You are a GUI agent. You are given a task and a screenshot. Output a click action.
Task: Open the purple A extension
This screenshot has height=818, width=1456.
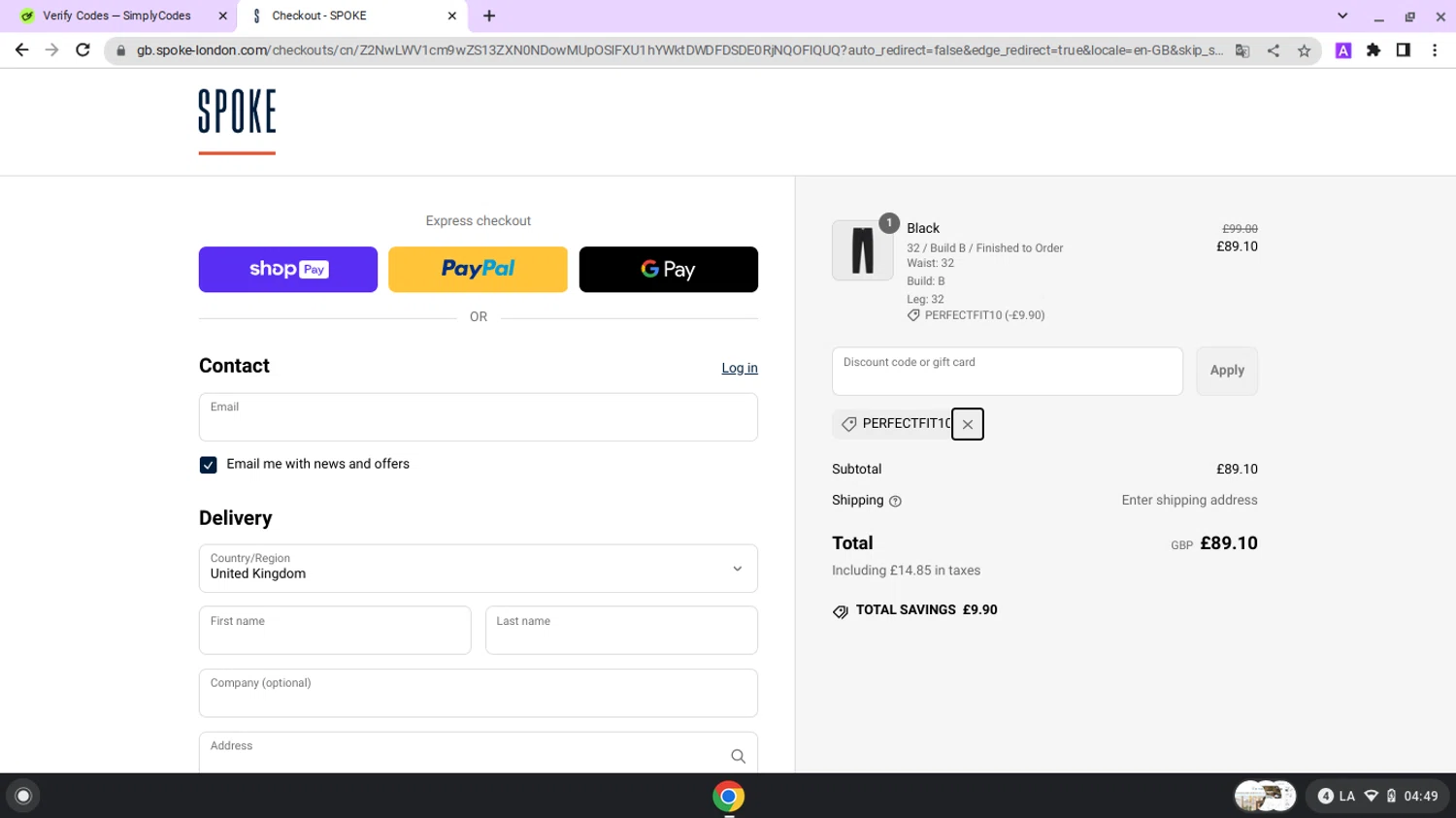[x=1343, y=50]
